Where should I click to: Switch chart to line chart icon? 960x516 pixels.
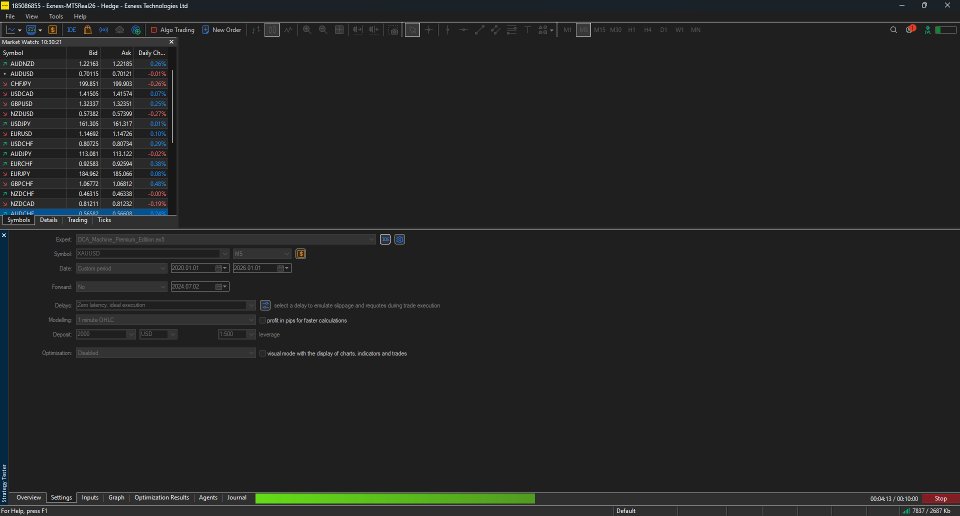[x=288, y=29]
